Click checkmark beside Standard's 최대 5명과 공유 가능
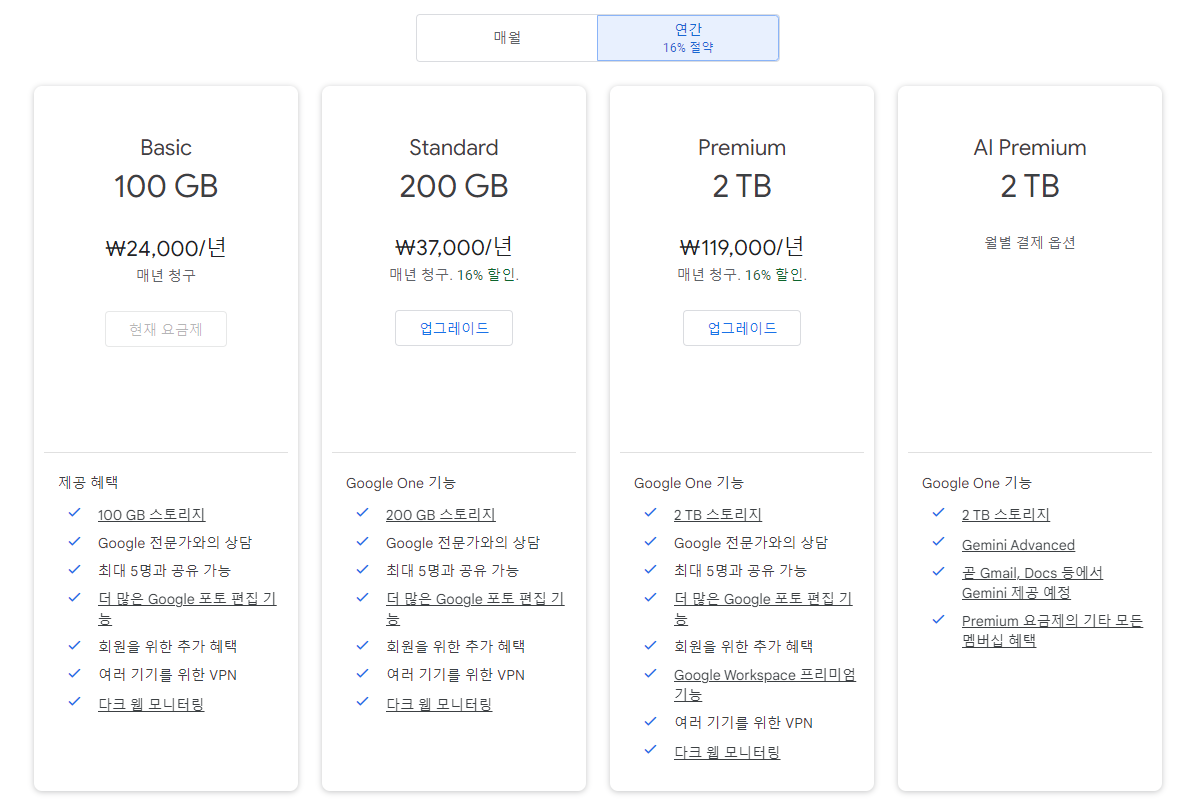 (x=362, y=569)
